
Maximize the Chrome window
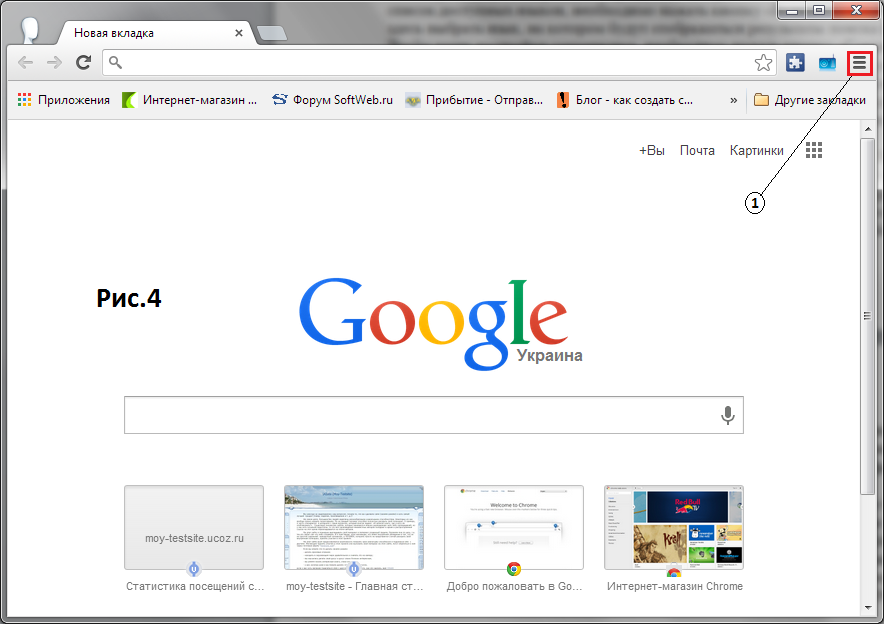pyautogui.click(x=819, y=10)
